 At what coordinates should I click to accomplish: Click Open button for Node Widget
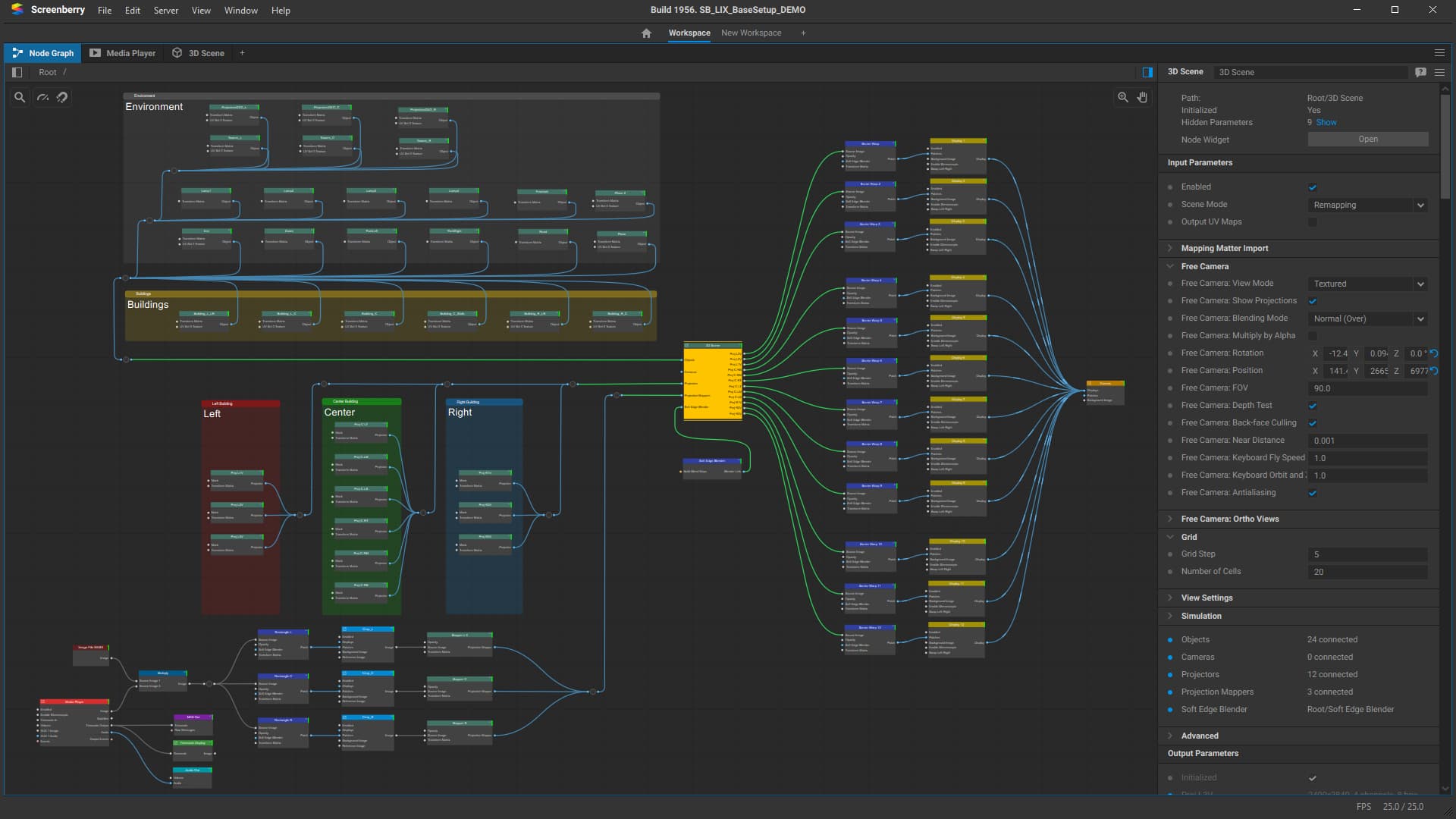1367,140
